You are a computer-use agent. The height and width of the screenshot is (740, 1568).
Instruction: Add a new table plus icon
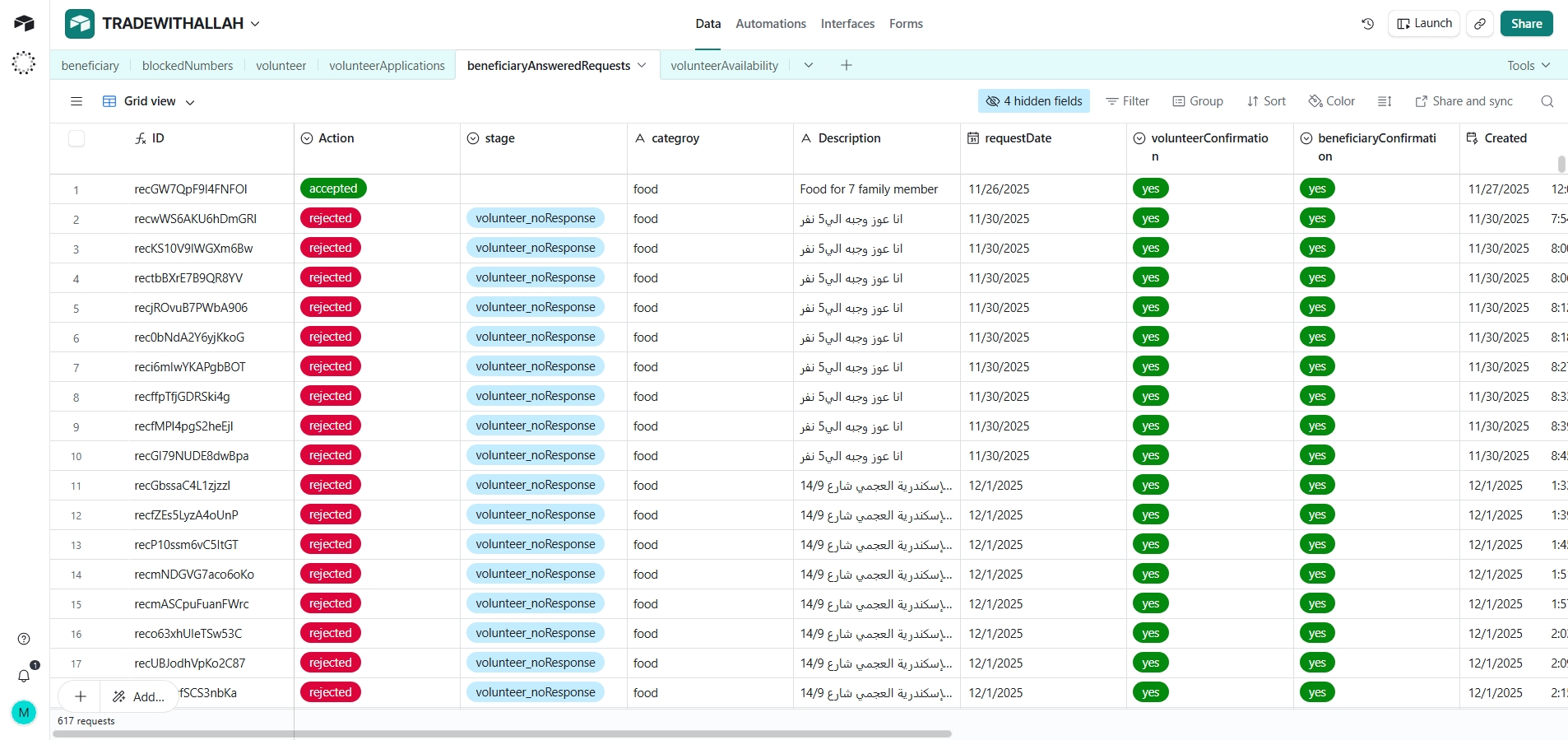pyautogui.click(x=846, y=65)
